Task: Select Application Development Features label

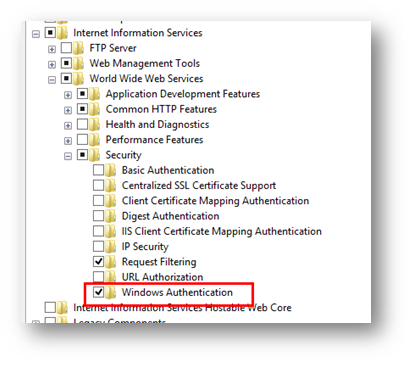Action: pos(183,94)
